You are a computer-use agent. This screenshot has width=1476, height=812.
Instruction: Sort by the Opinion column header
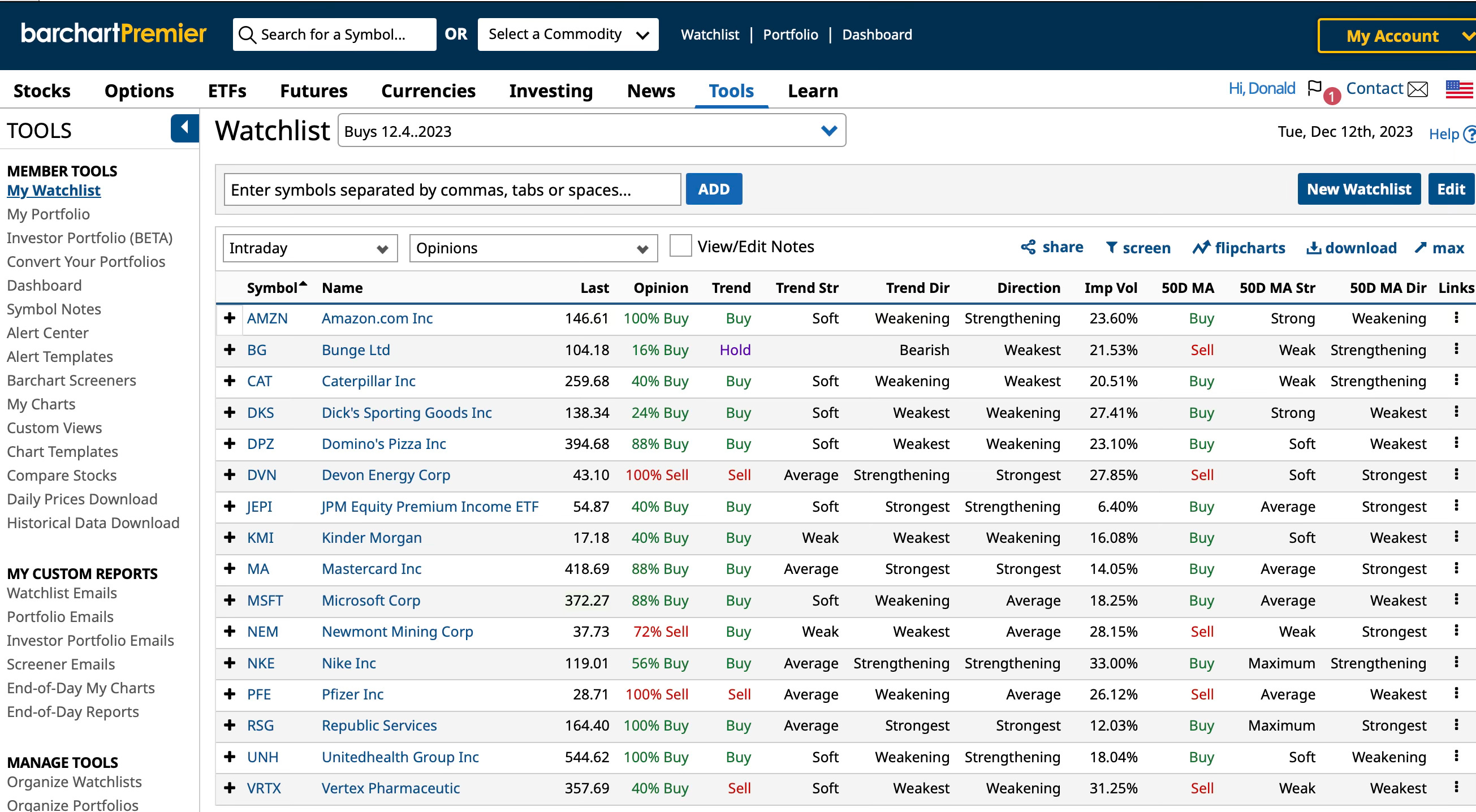(x=661, y=288)
